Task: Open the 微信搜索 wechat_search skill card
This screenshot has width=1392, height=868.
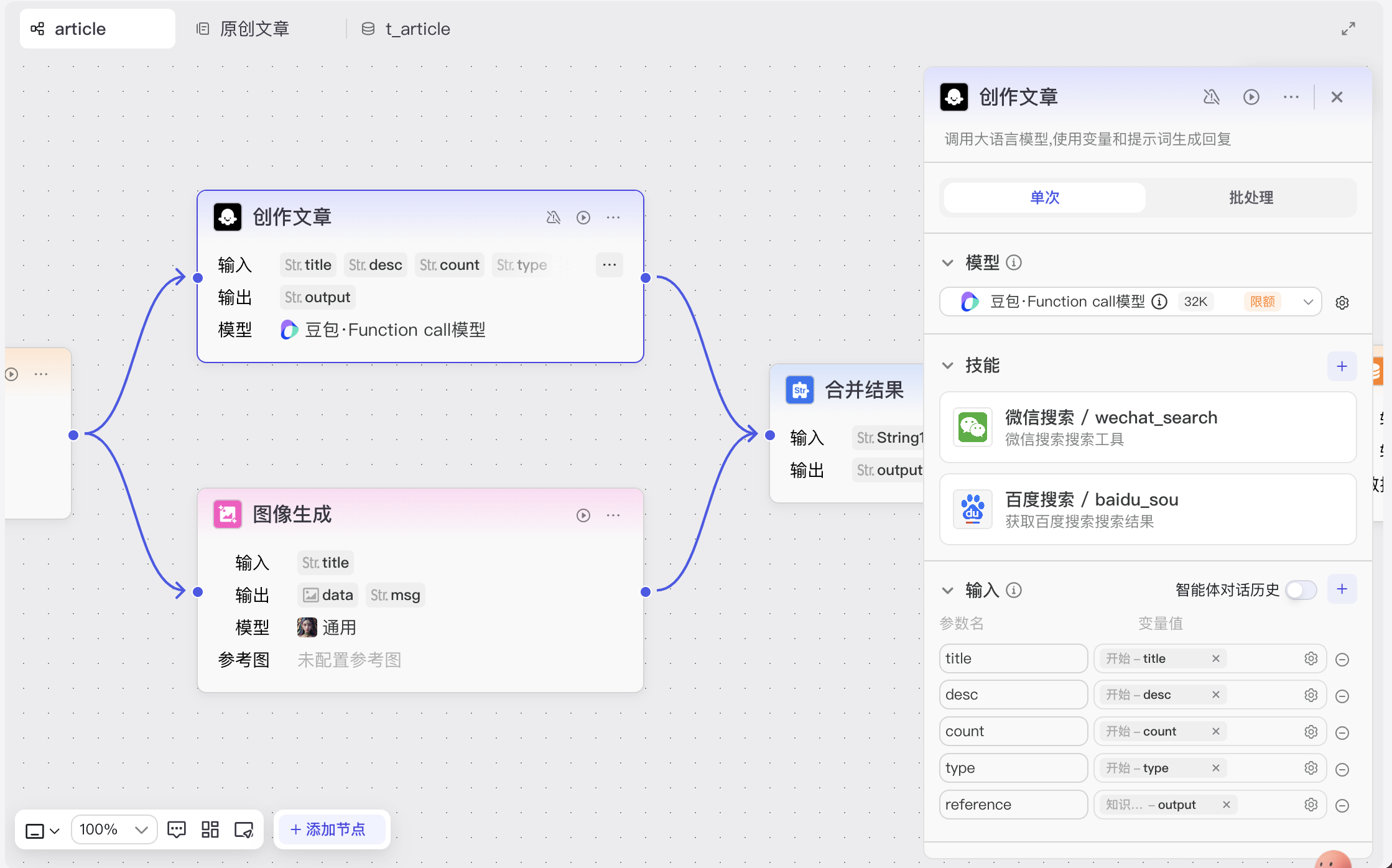Action: (x=1147, y=427)
